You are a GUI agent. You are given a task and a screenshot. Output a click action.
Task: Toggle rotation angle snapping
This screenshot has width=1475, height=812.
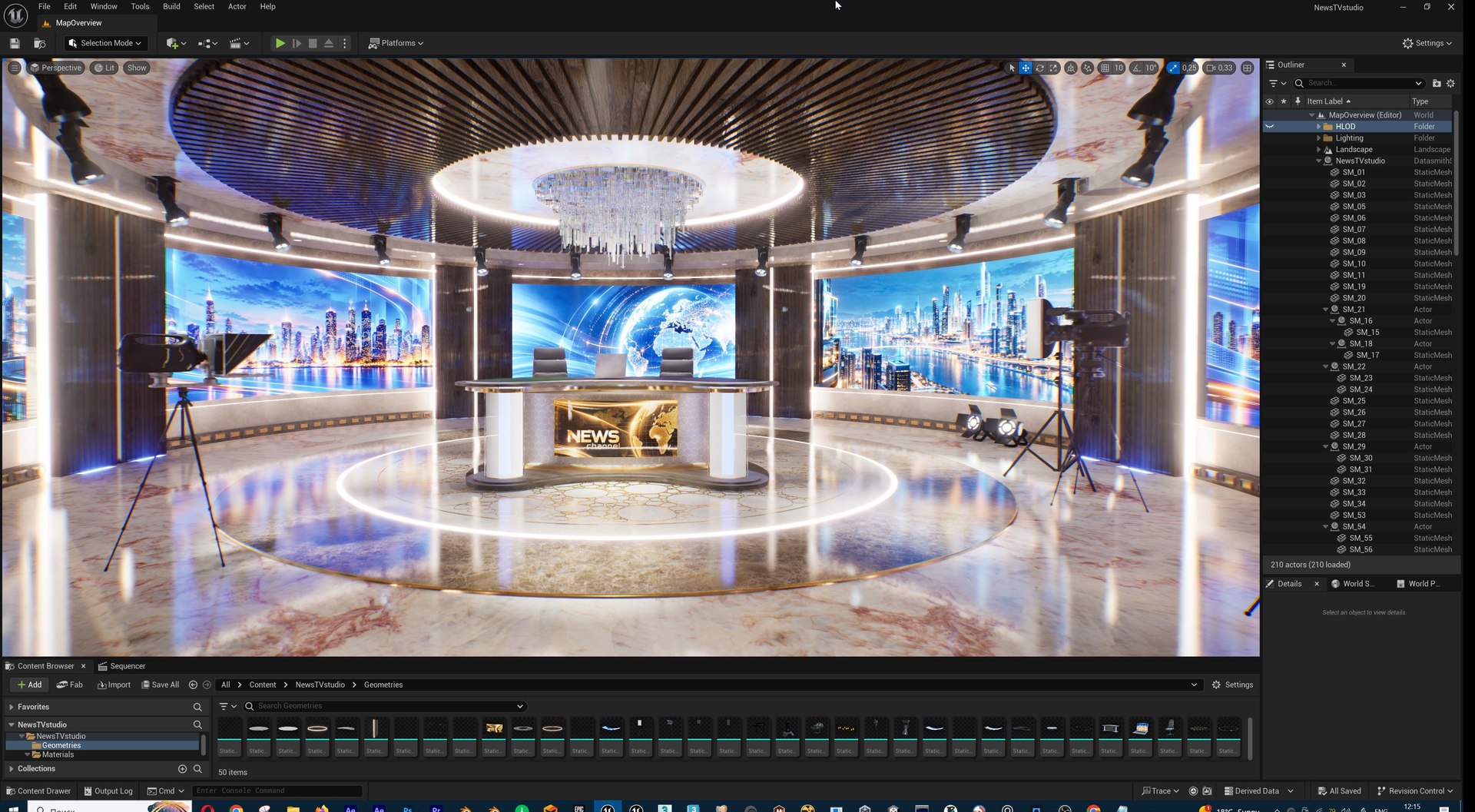(x=1137, y=68)
